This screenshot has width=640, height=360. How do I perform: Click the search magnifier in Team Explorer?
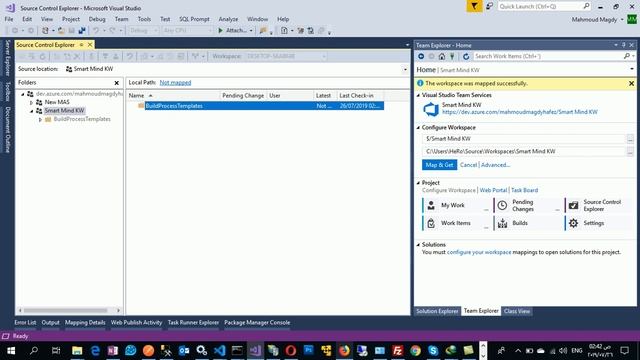point(627,56)
